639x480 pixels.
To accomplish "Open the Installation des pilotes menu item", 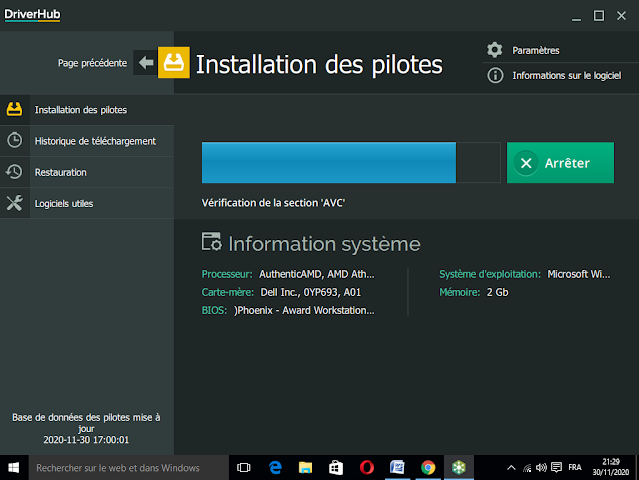I will pos(87,110).
